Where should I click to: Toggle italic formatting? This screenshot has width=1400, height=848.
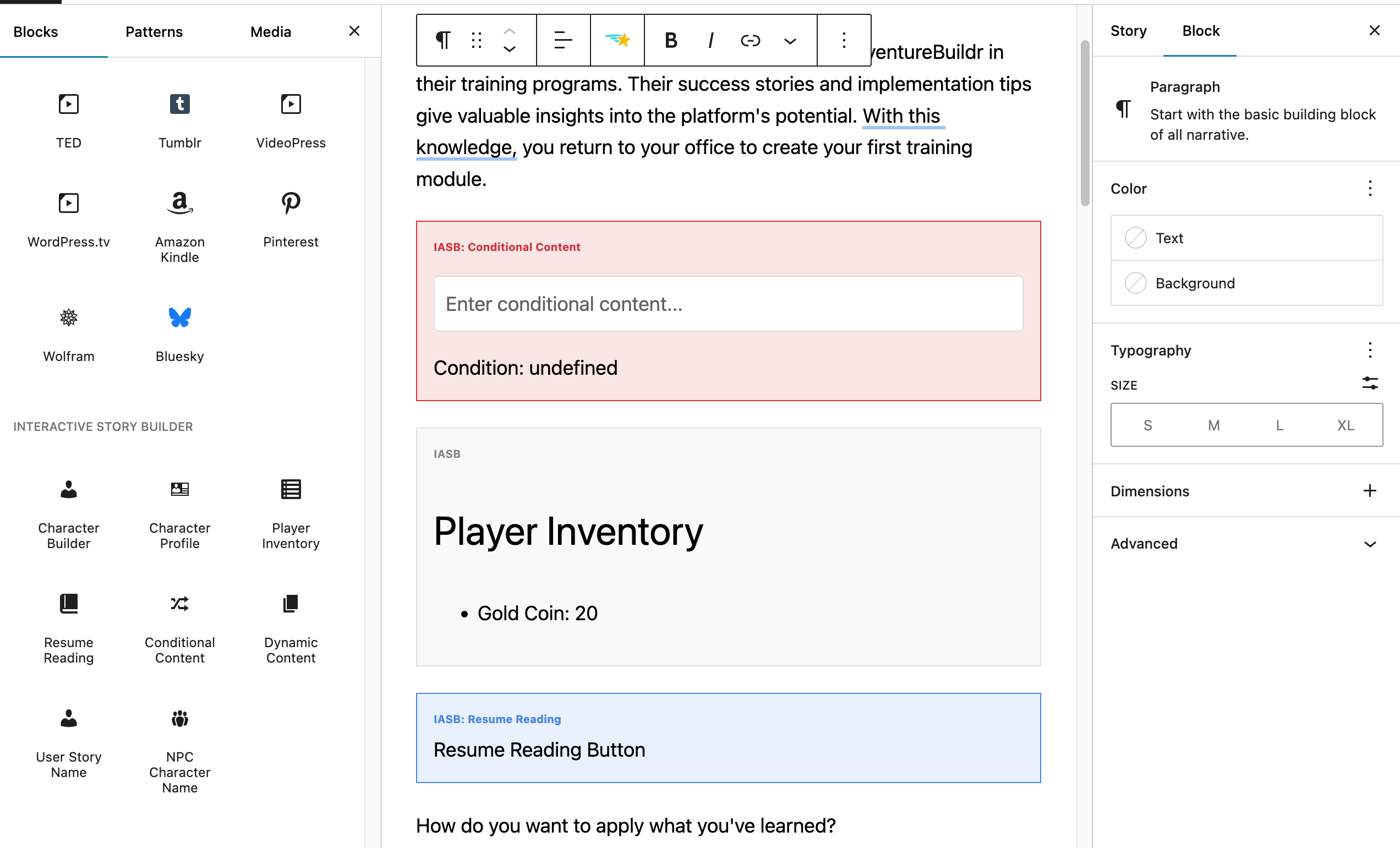click(710, 40)
